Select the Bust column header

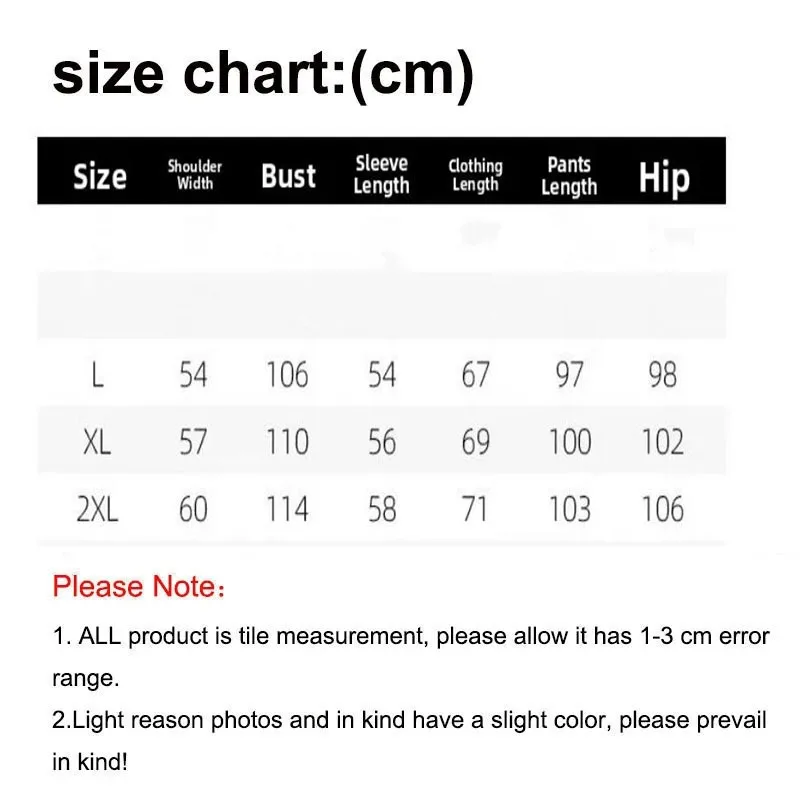click(288, 177)
